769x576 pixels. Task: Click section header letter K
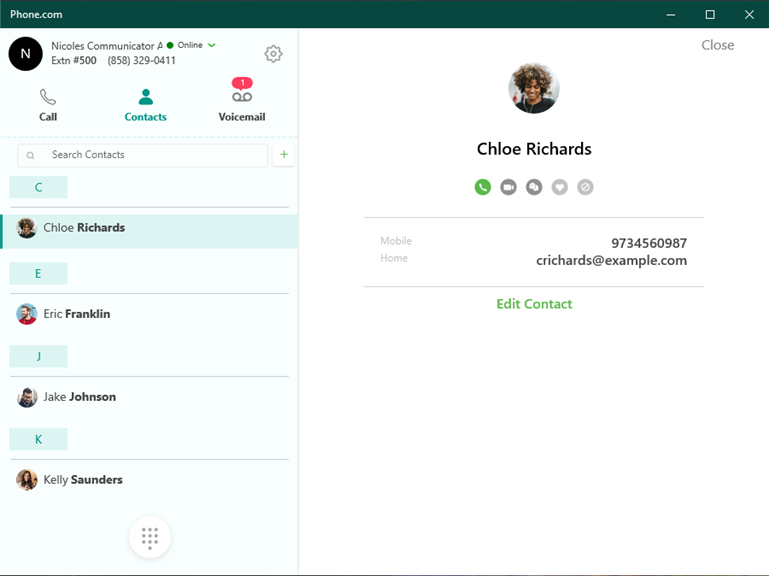pos(38,440)
